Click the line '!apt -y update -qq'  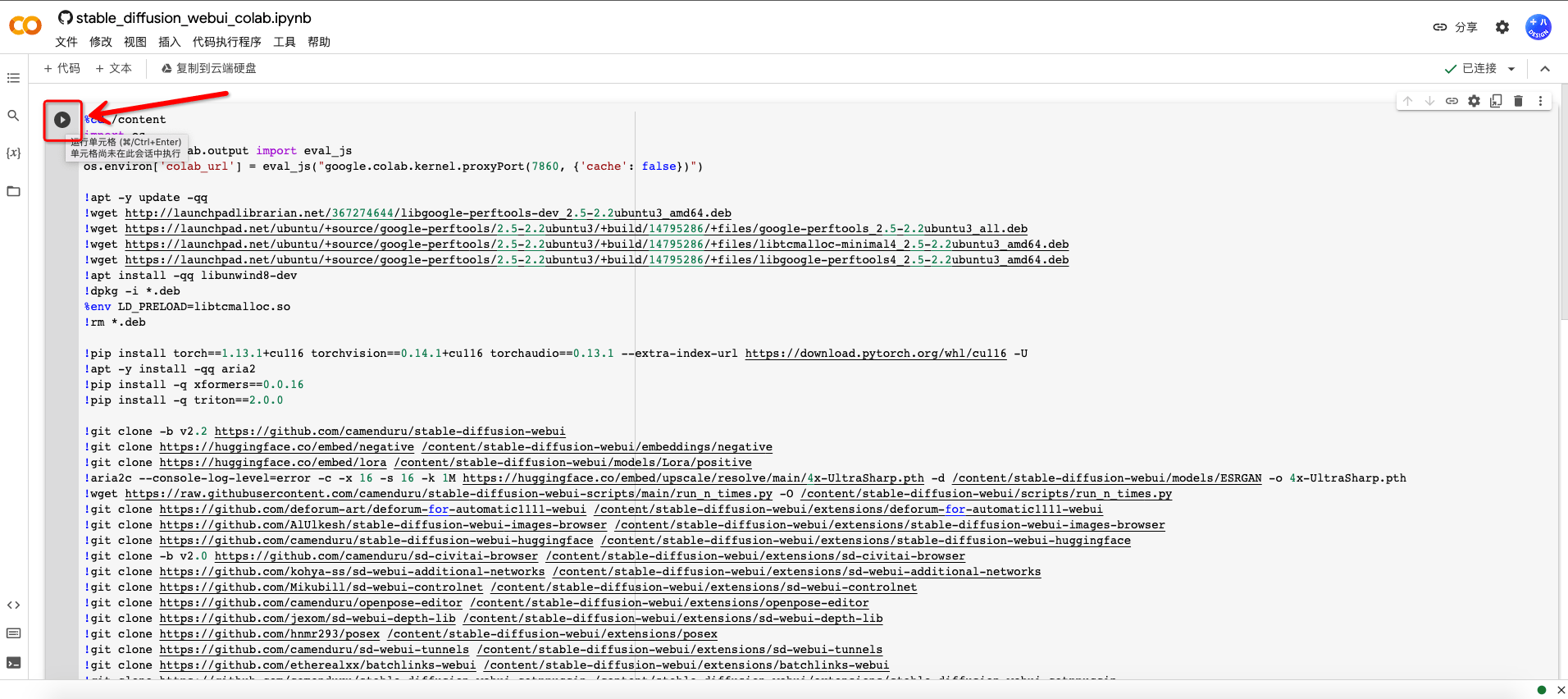[x=146, y=198]
